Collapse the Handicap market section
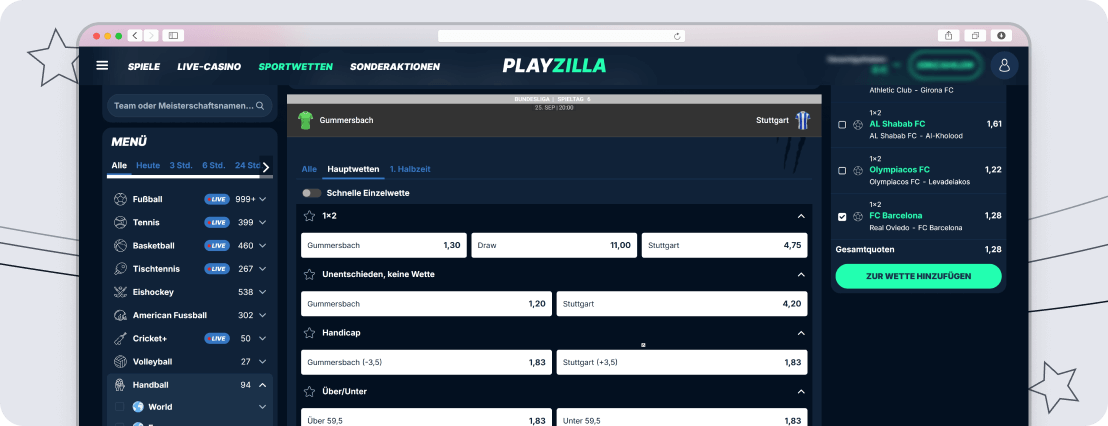This screenshot has width=1108, height=426. (x=801, y=332)
